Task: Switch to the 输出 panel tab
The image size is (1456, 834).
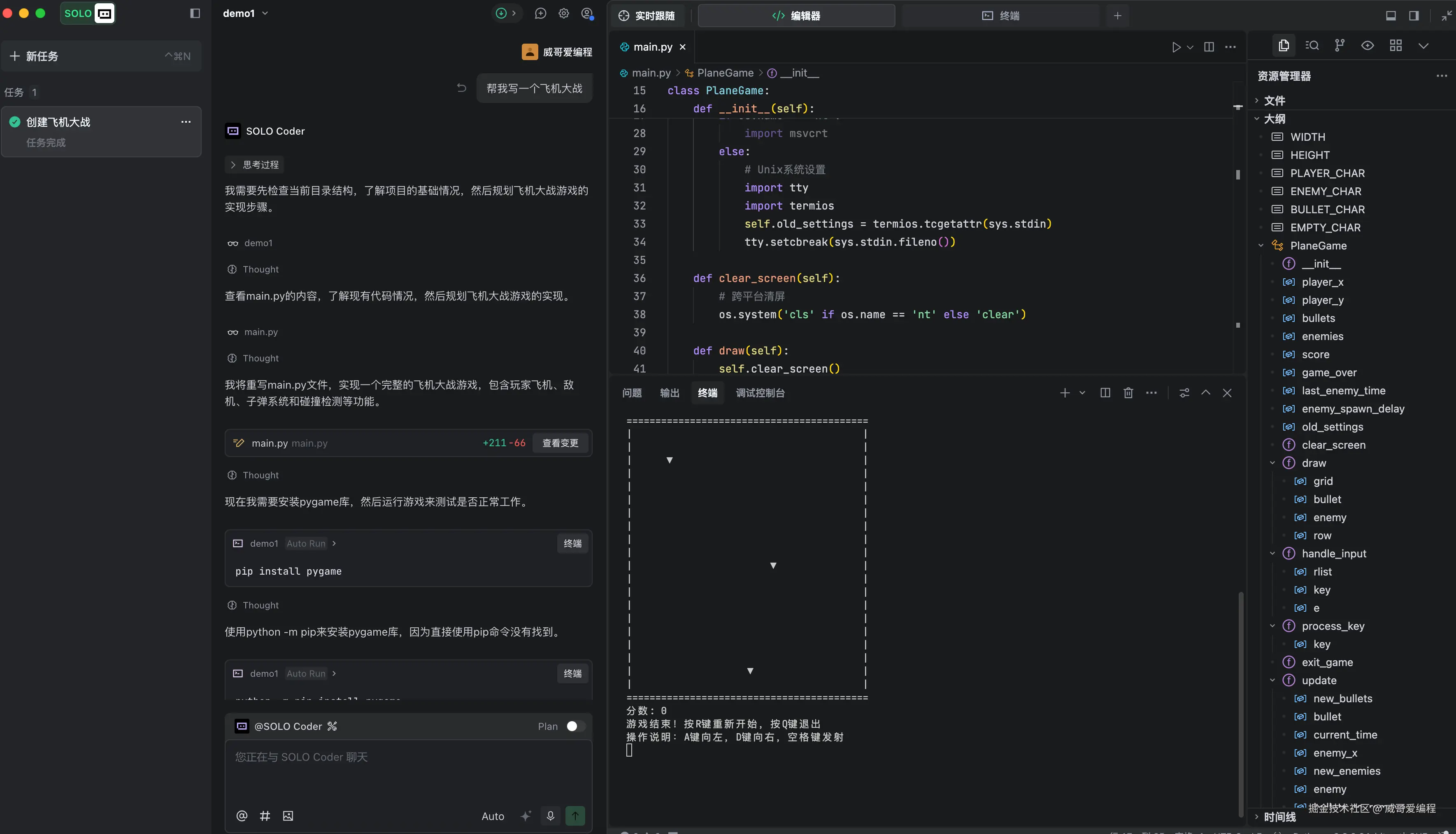Action: click(669, 393)
